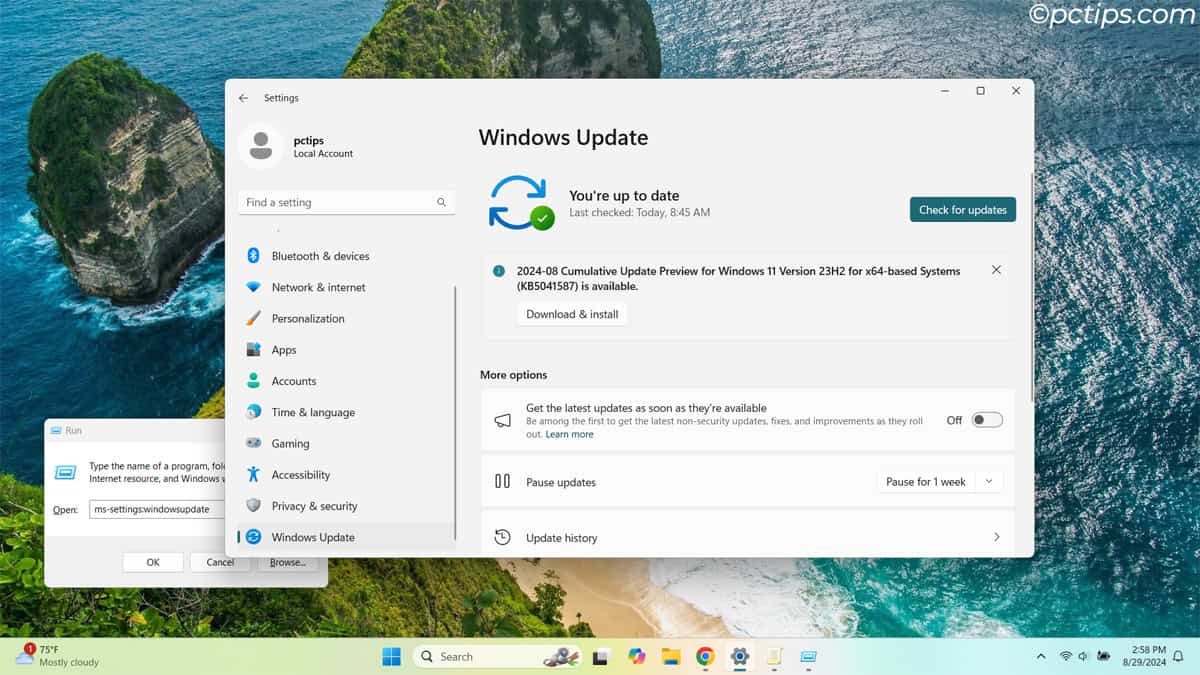Open the Learn more link
Screen dimensions: 1200x675
(x=570, y=434)
